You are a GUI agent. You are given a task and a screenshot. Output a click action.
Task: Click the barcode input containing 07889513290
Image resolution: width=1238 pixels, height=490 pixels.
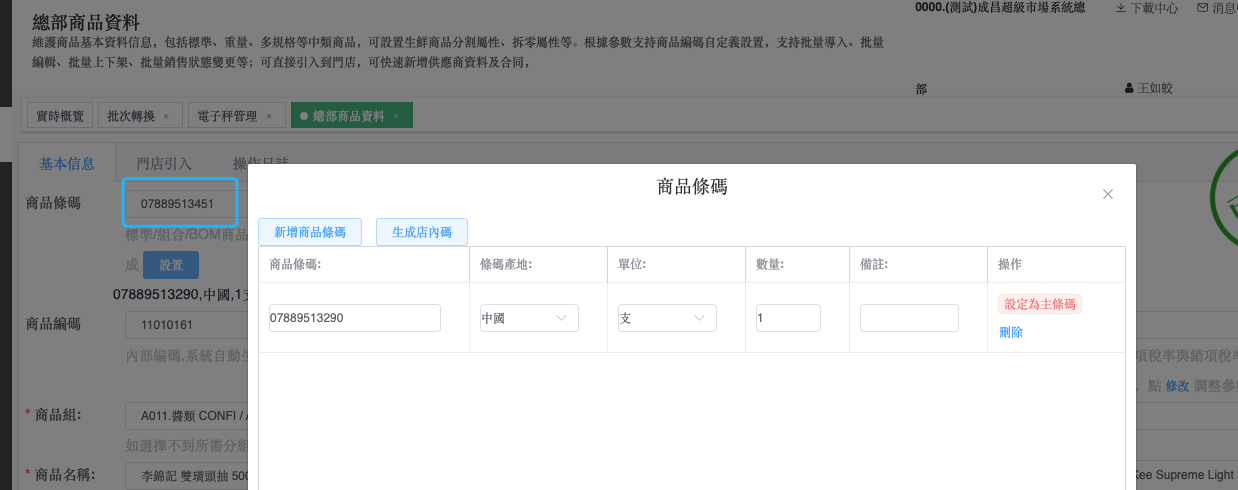354,318
